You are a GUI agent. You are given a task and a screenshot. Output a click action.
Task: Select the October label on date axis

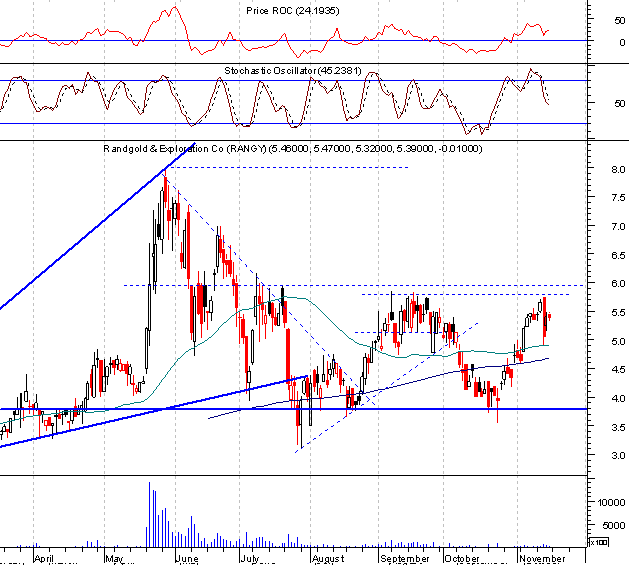point(462,558)
